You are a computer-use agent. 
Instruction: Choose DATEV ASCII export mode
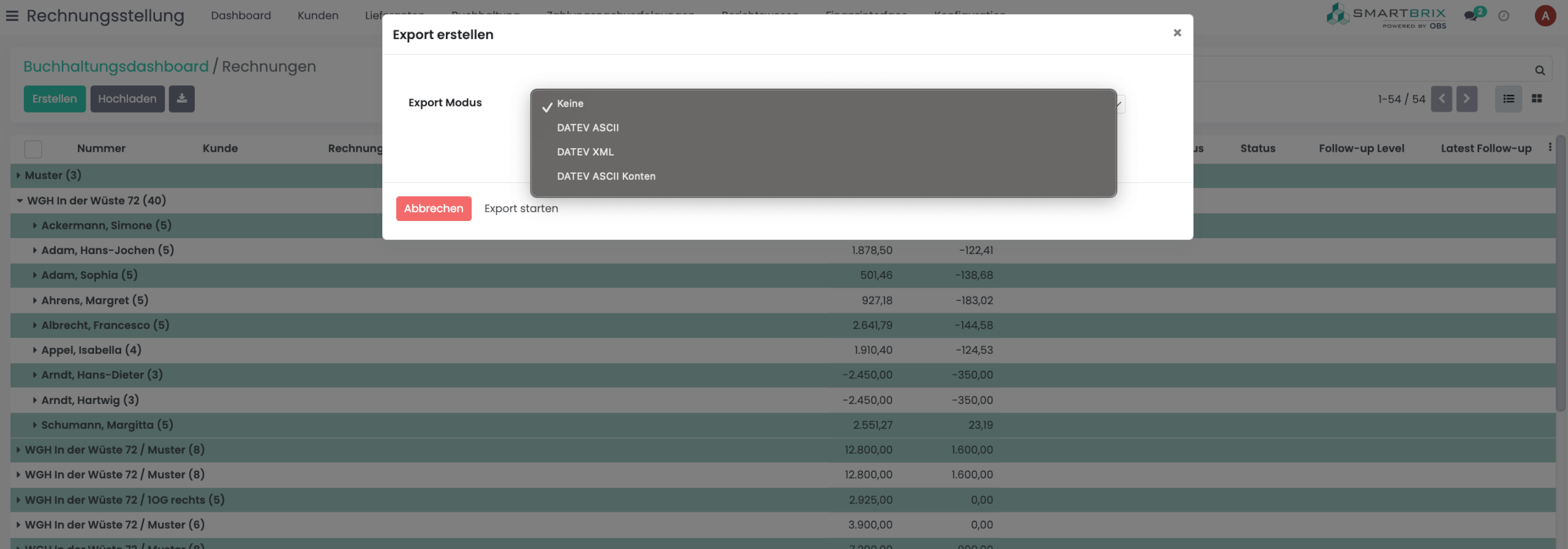click(x=823, y=128)
